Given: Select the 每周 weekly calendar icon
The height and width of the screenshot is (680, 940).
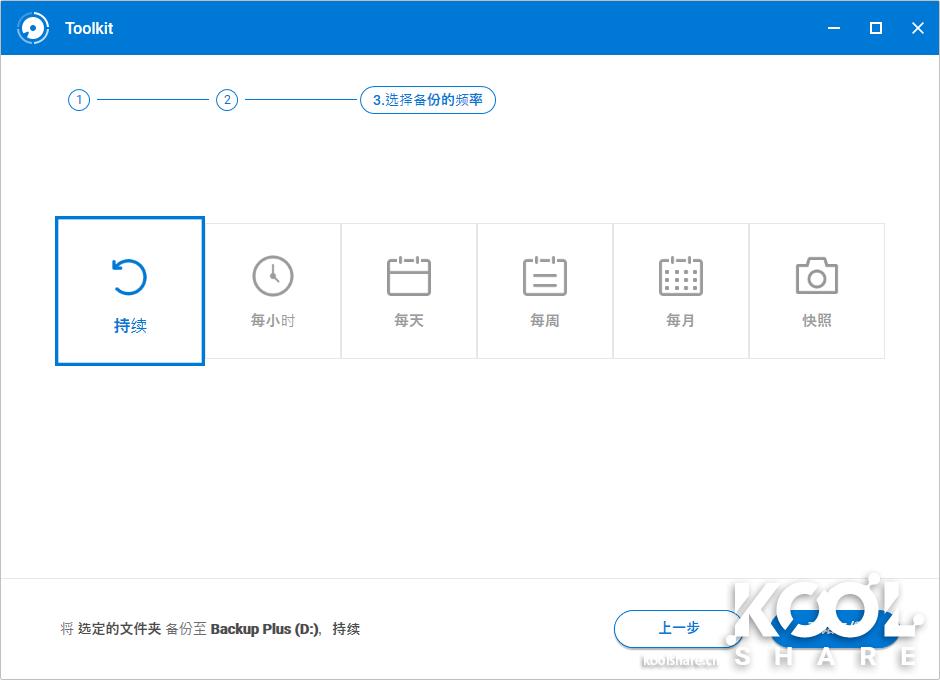Looking at the screenshot, I should tap(545, 276).
